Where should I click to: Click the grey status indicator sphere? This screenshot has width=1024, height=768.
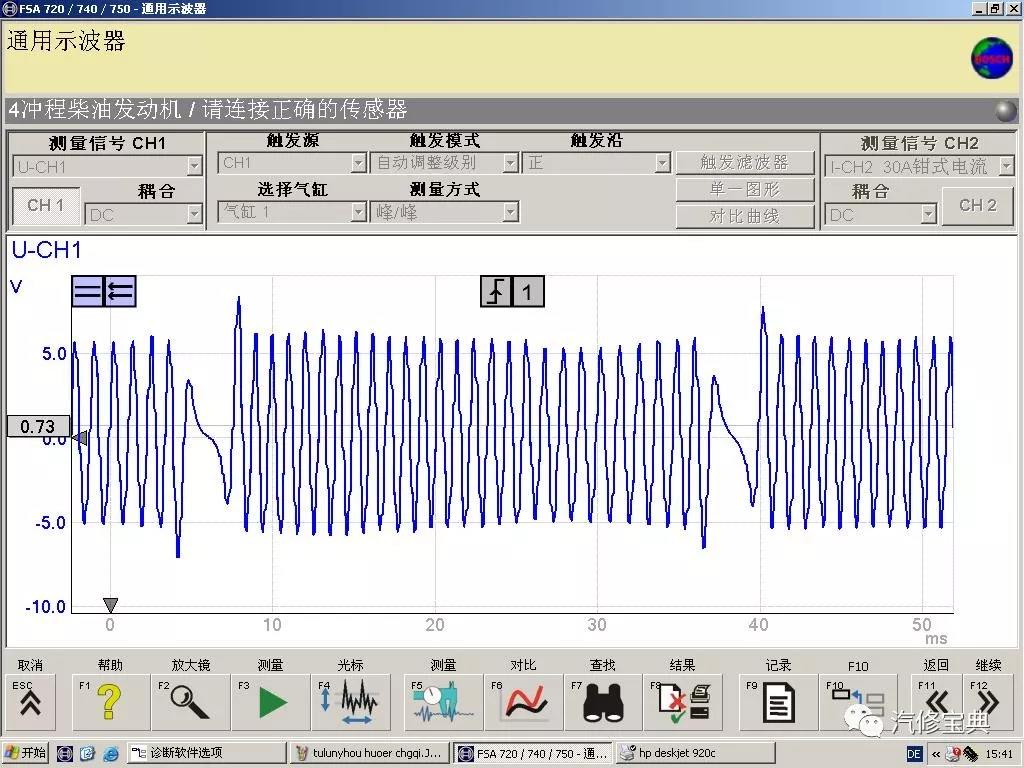pos(1006,110)
